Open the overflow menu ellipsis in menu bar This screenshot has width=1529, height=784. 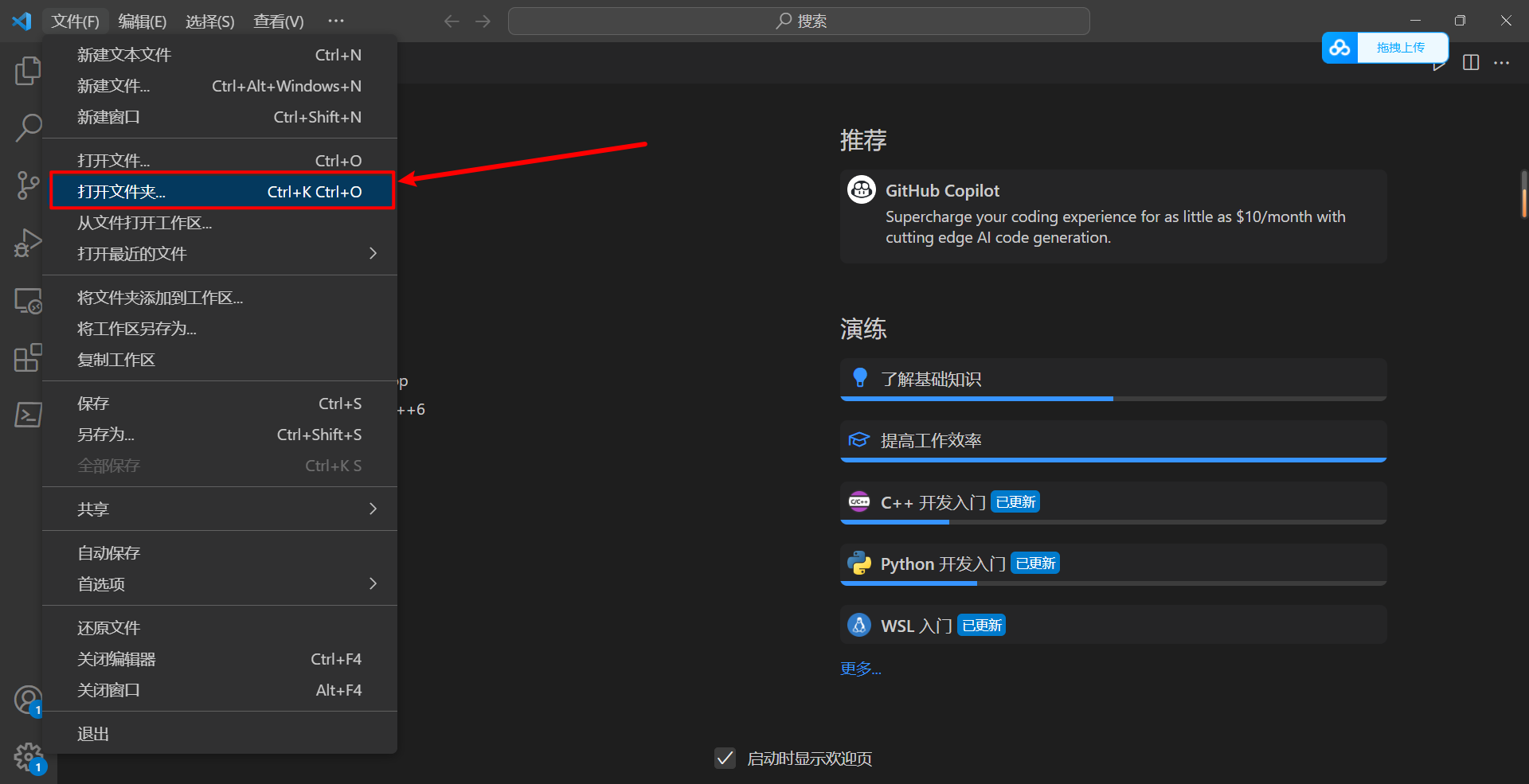336,21
